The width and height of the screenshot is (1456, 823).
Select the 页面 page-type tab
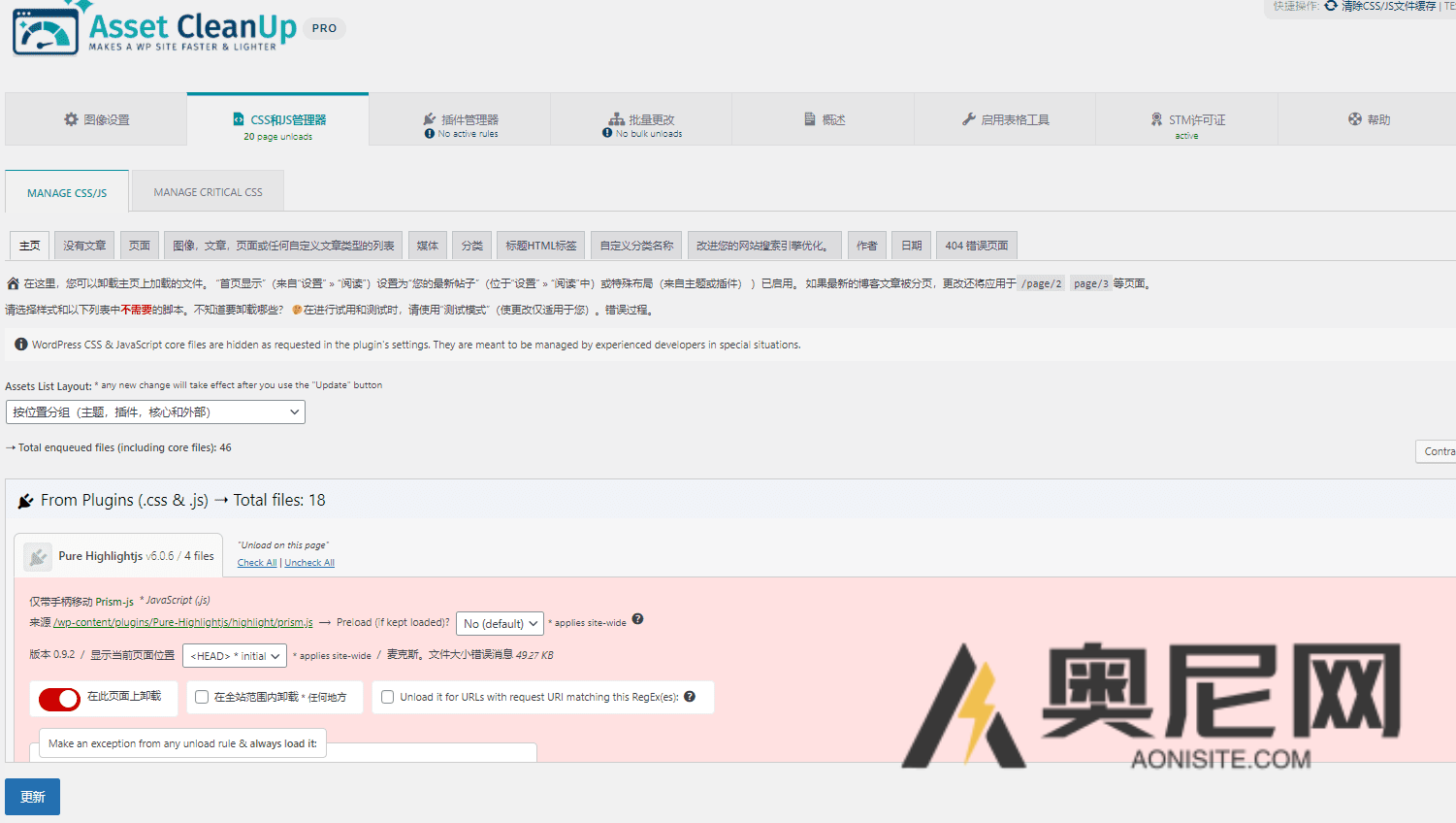pos(140,246)
